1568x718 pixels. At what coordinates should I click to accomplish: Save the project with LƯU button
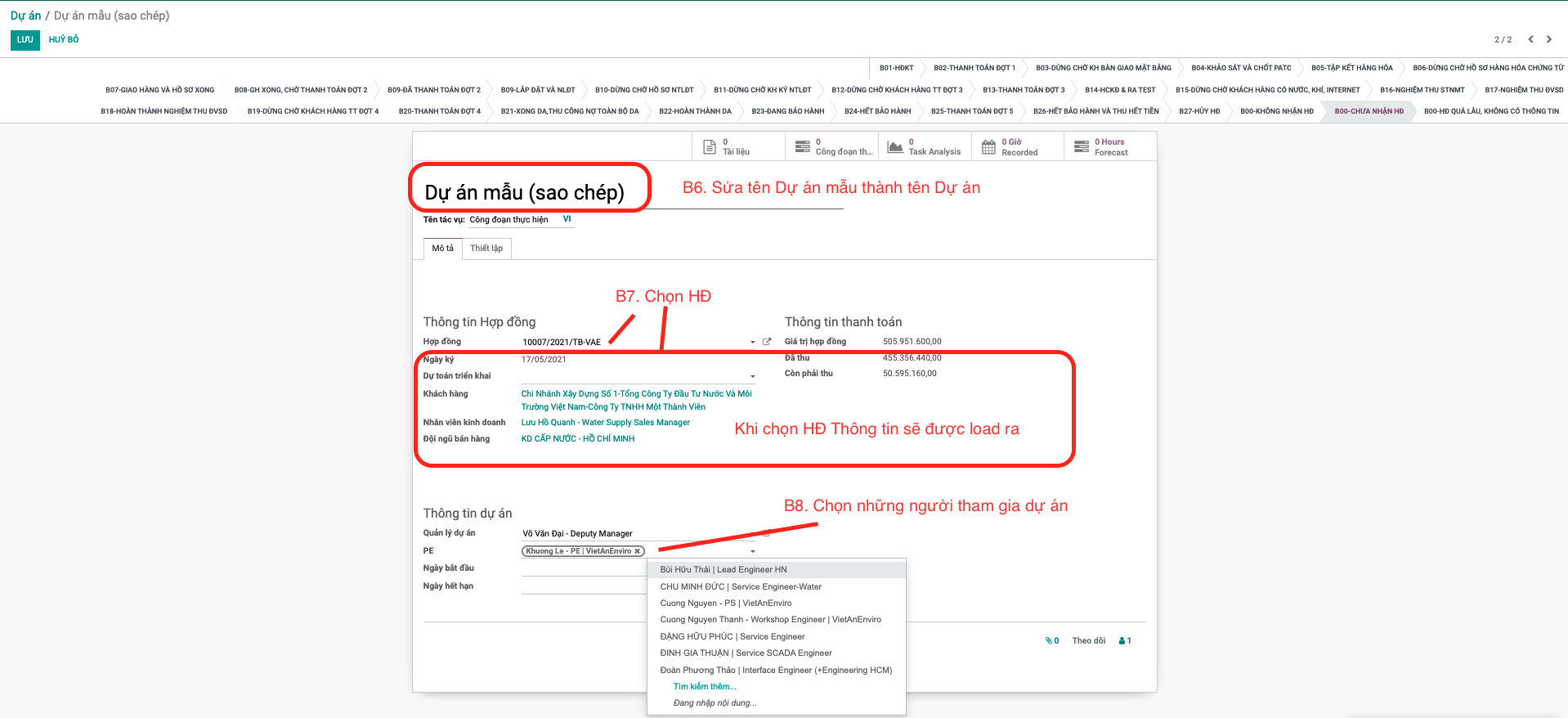point(25,40)
